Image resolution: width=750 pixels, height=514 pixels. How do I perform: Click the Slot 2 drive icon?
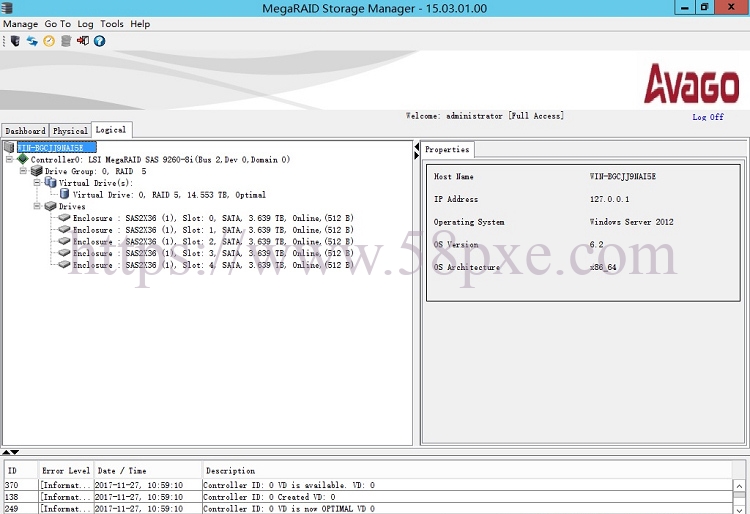(64, 241)
